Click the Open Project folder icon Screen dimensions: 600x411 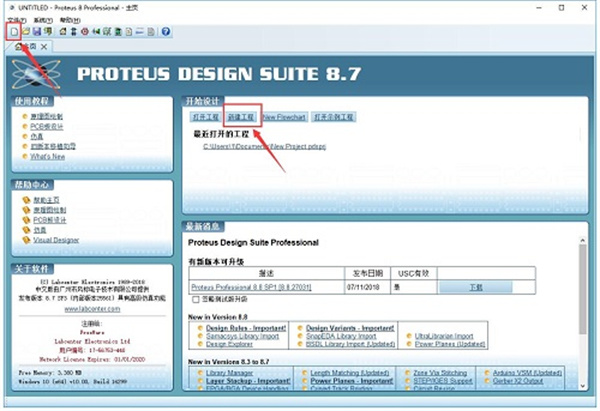pyautogui.click(x=24, y=32)
